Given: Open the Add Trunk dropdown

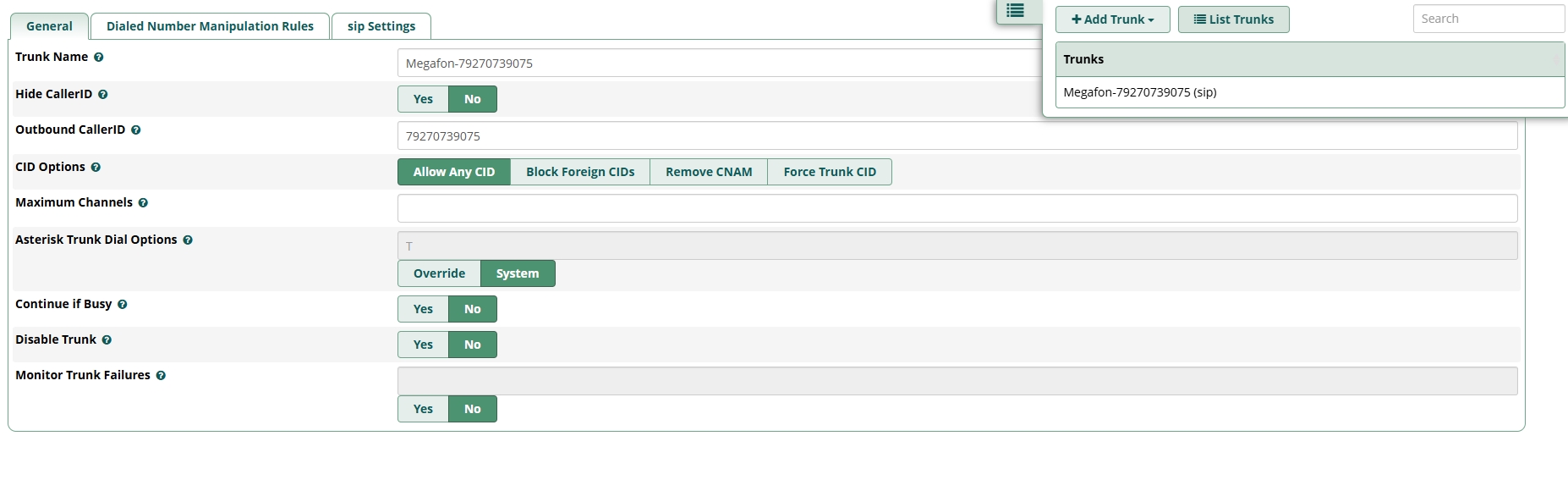Looking at the screenshot, I should 1112,19.
